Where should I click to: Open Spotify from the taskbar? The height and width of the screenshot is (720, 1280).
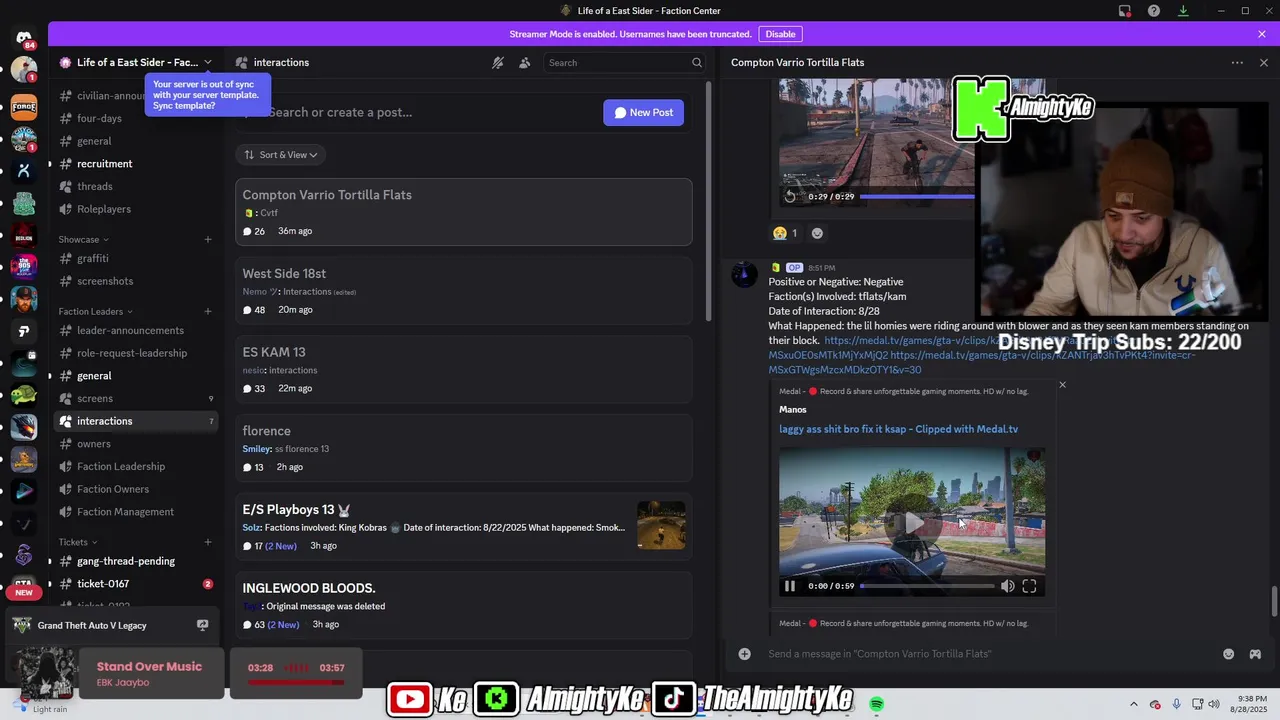pos(876,704)
